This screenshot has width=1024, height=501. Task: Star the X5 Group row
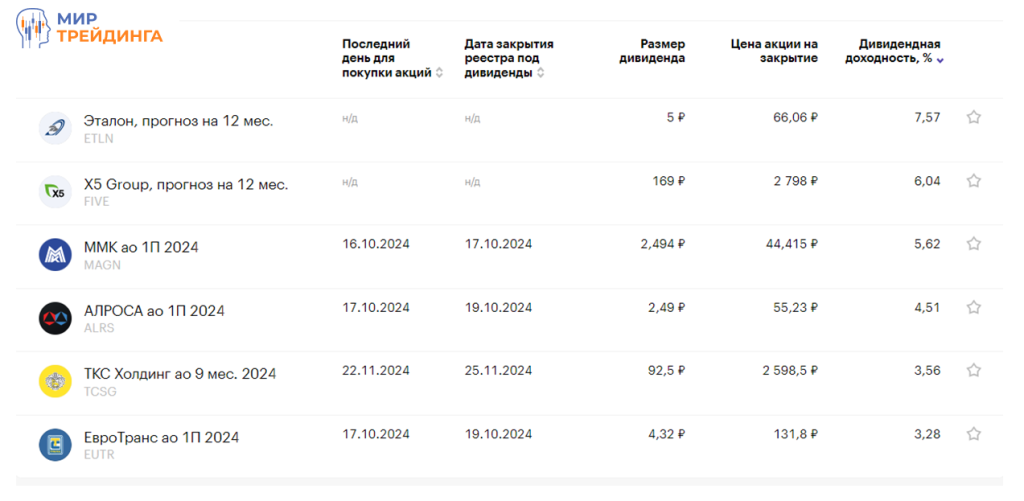point(973,181)
